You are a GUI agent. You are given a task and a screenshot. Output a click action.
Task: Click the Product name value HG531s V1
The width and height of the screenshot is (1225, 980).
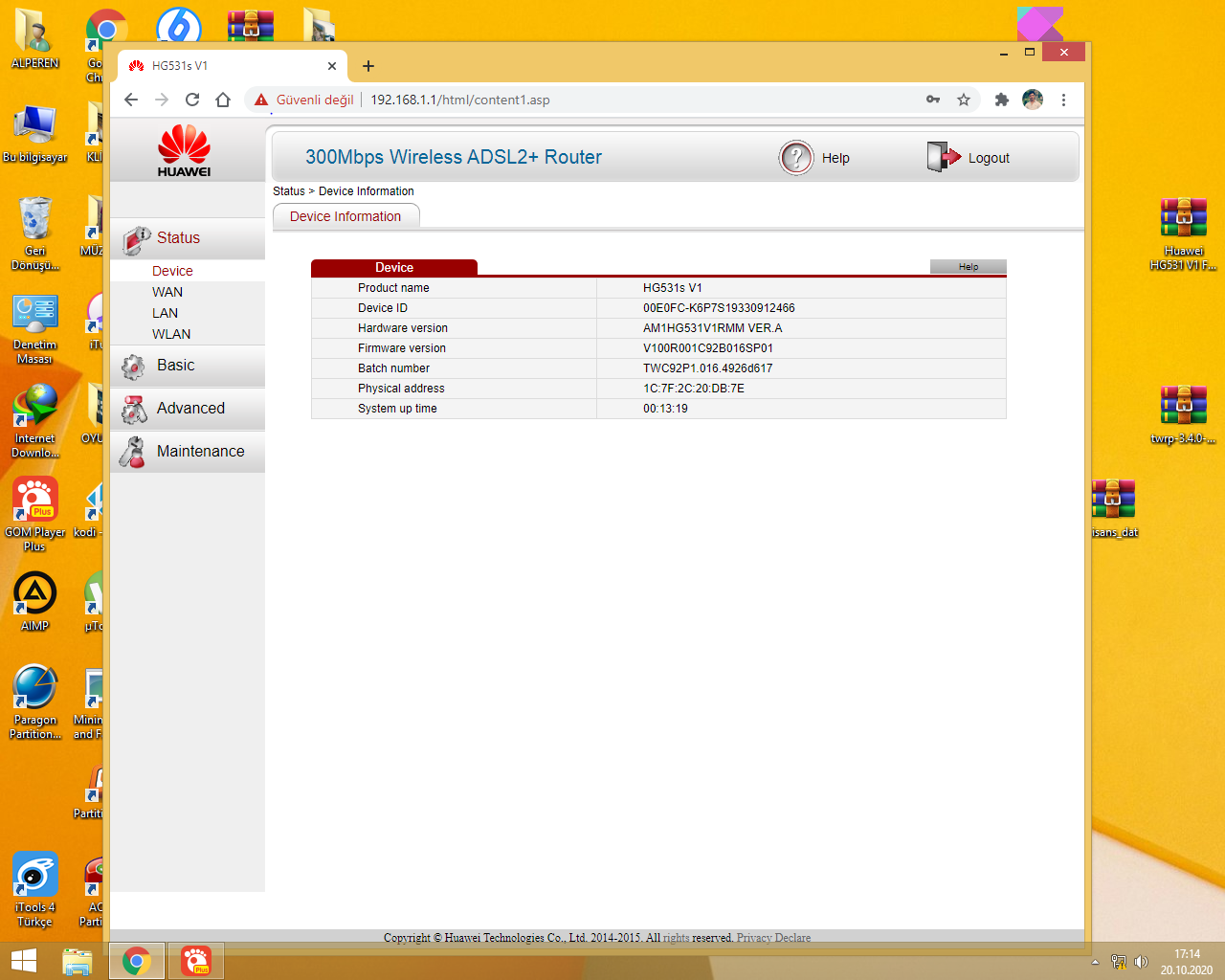(673, 288)
